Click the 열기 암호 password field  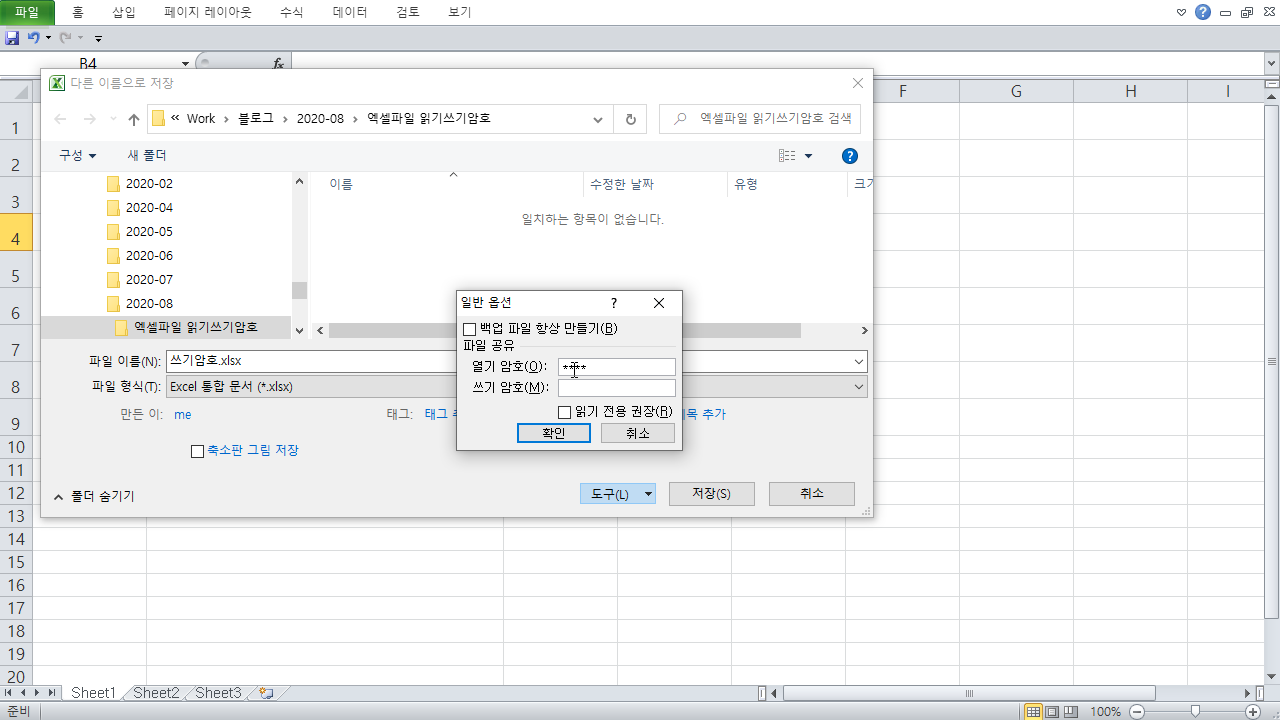pos(616,367)
